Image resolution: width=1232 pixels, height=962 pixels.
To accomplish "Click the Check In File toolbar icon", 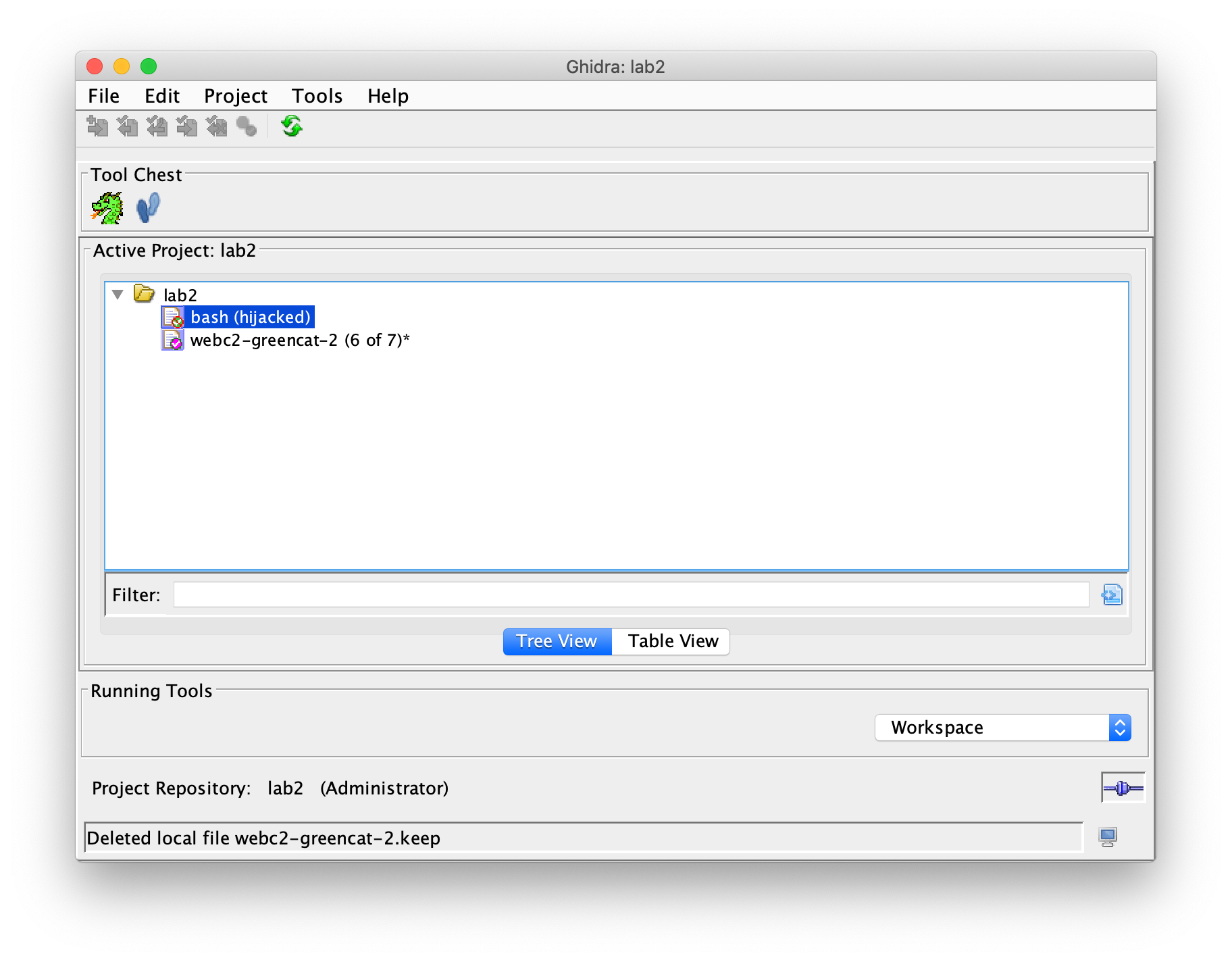I will [187, 126].
